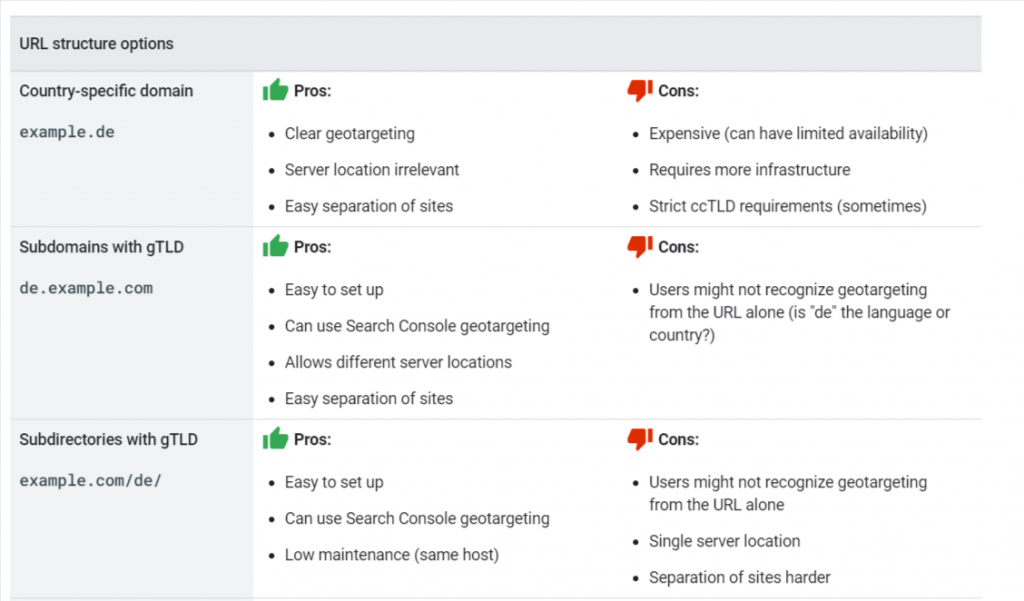1024x601 pixels.
Task: Click the green thumbs-up icon beside example.de Pros
Action: pos(275,90)
